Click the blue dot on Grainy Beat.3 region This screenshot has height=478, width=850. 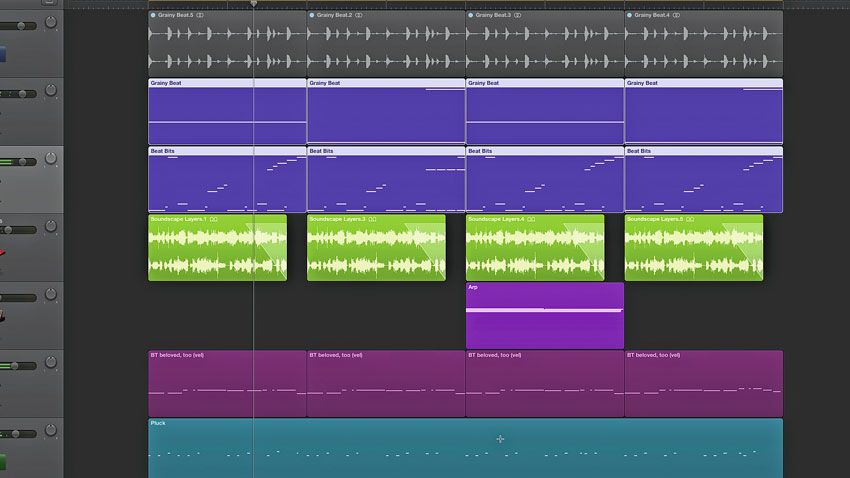[x=470, y=16]
